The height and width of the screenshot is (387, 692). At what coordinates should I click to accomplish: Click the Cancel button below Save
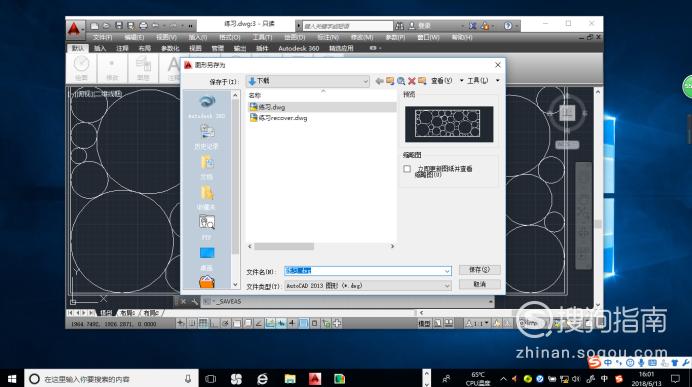pos(479,284)
